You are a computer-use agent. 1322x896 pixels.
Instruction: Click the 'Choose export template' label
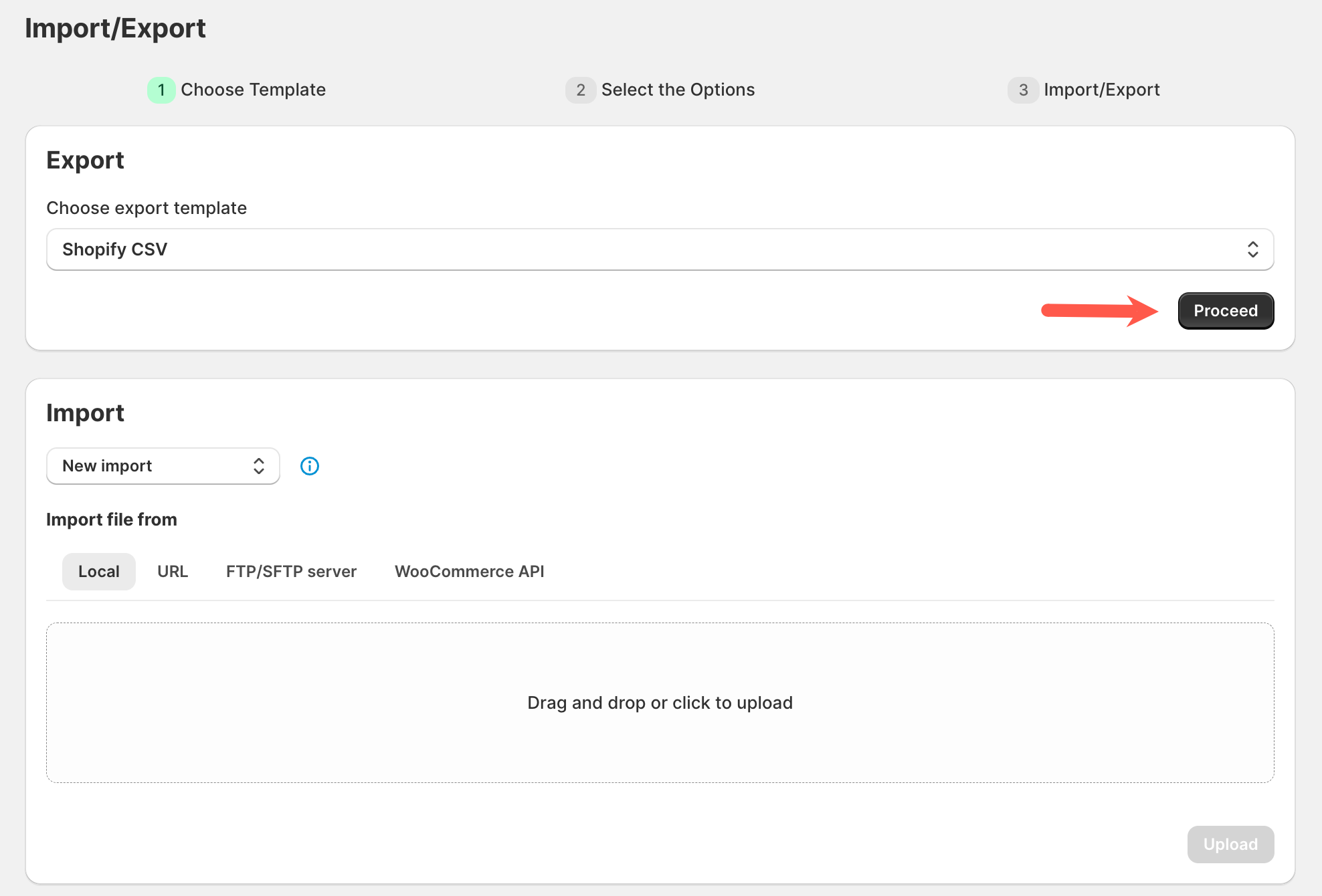pyautogui.click(x=147, y=208)
